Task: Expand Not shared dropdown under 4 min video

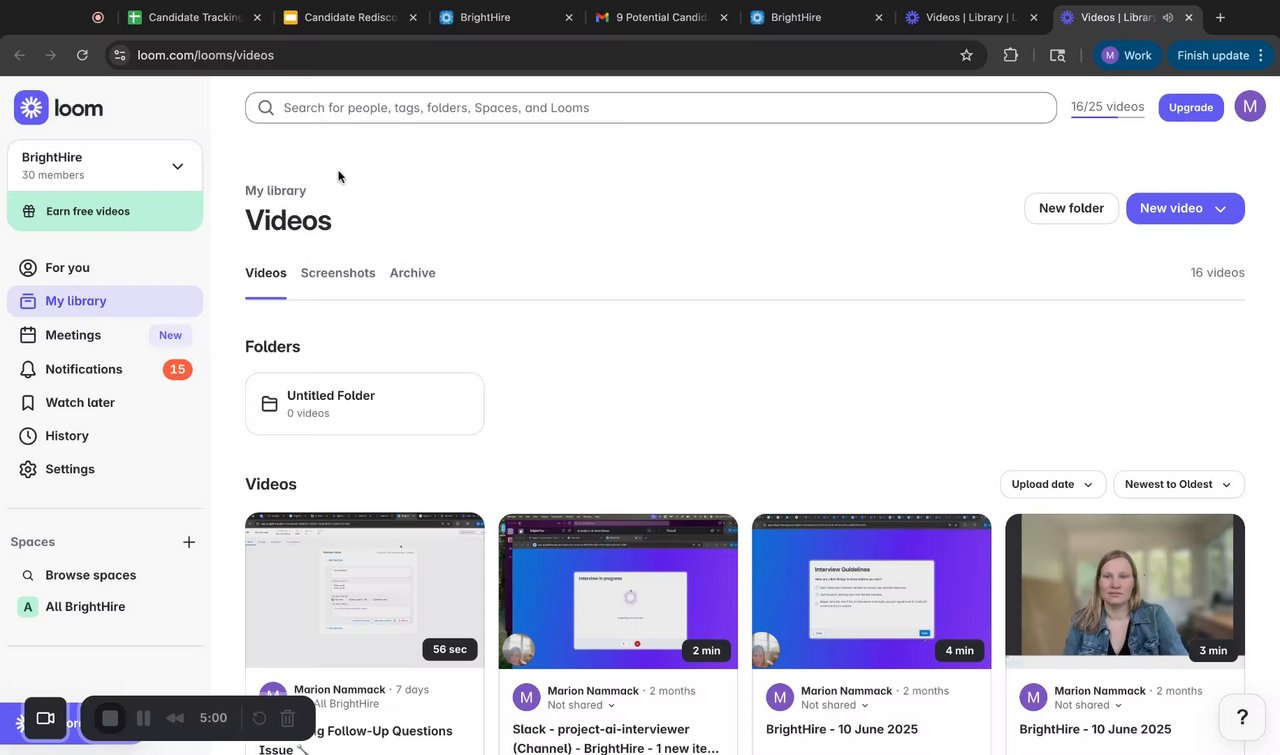Action: tap(835, 705)
